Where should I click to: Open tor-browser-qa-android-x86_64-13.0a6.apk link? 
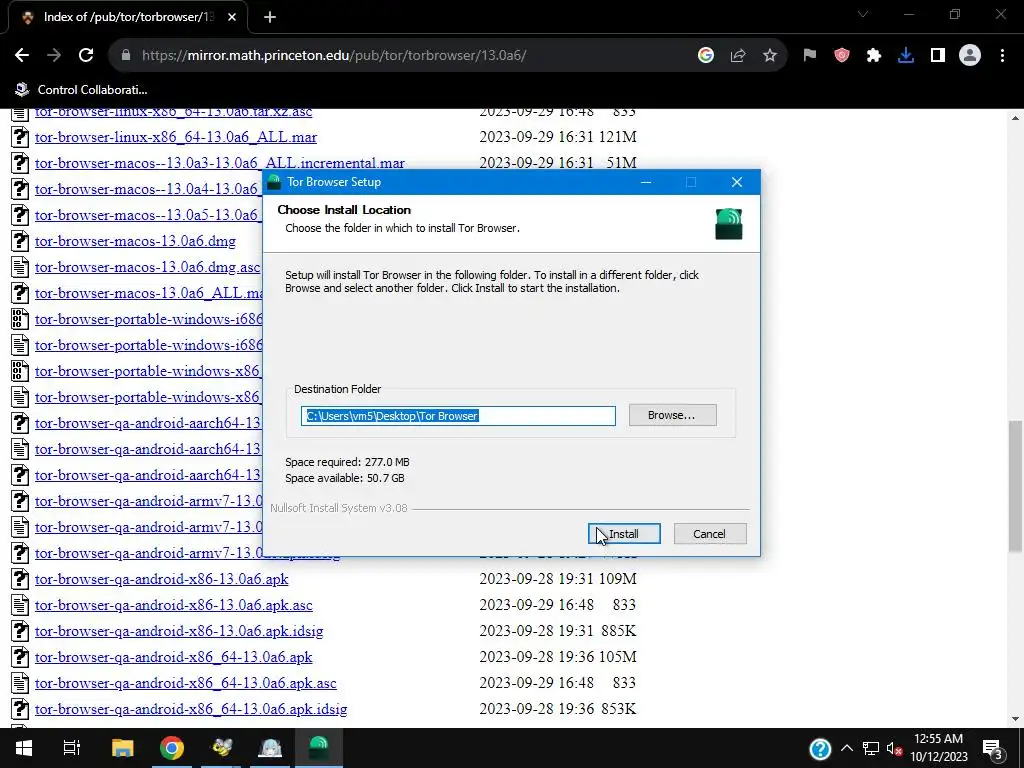174,657
